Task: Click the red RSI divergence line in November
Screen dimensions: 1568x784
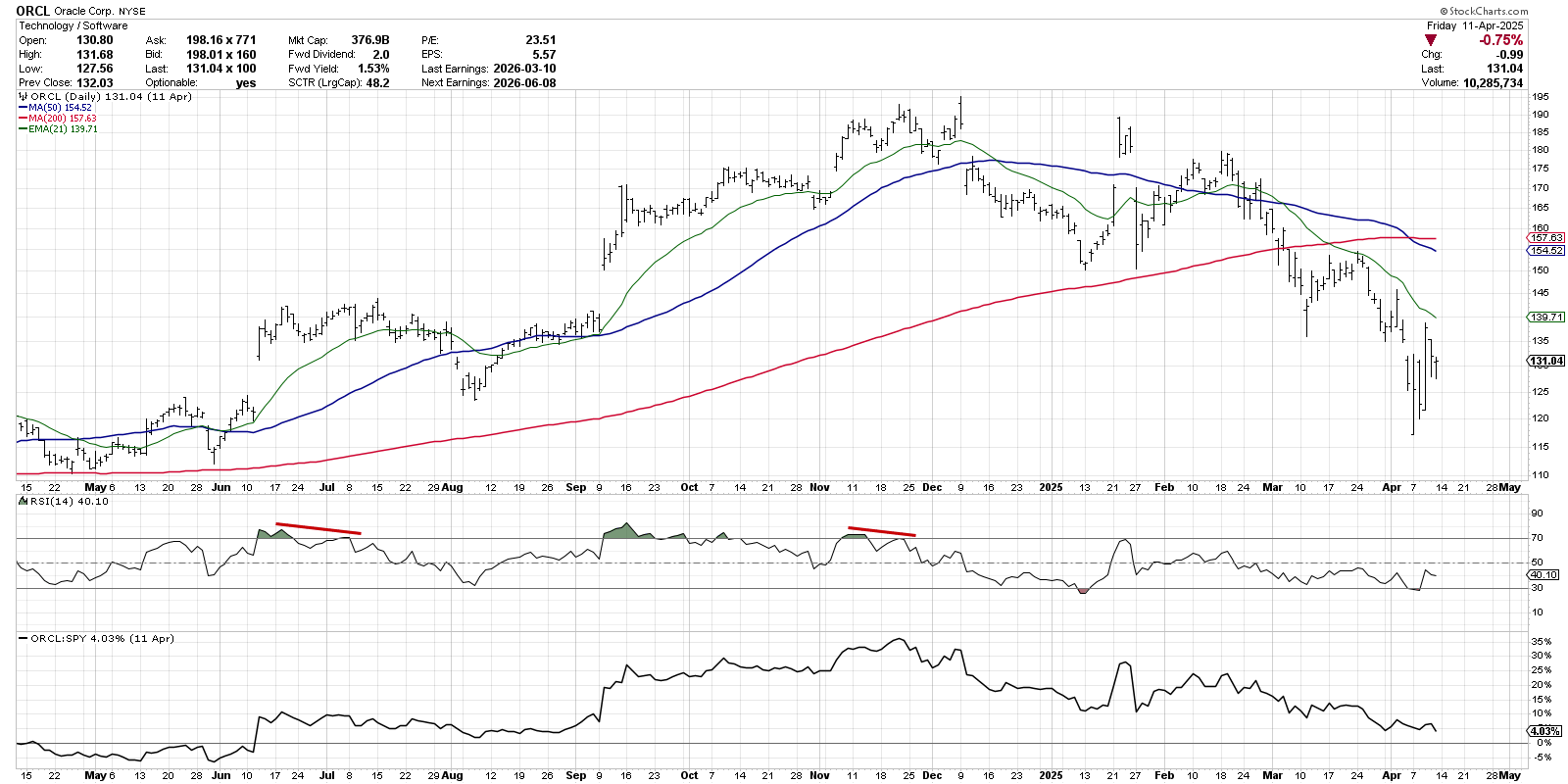Action: pos(882,531)
